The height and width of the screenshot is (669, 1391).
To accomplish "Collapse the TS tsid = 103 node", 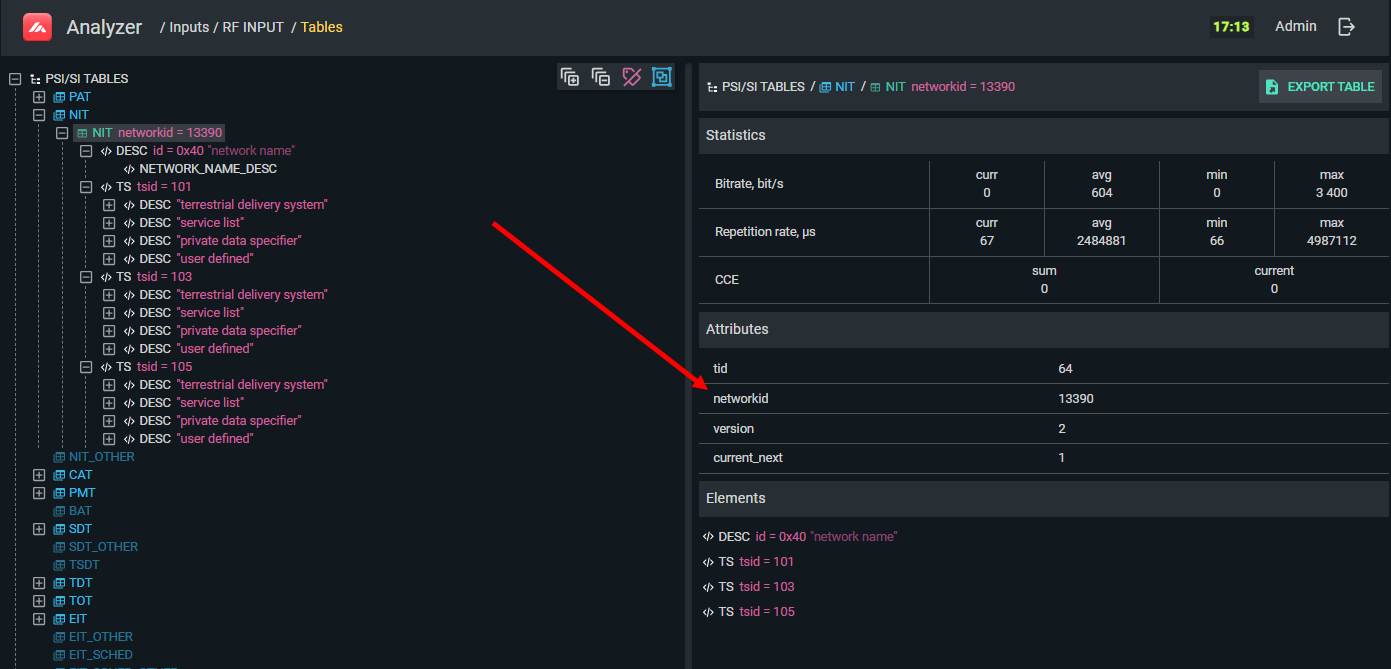I will 86,277.
